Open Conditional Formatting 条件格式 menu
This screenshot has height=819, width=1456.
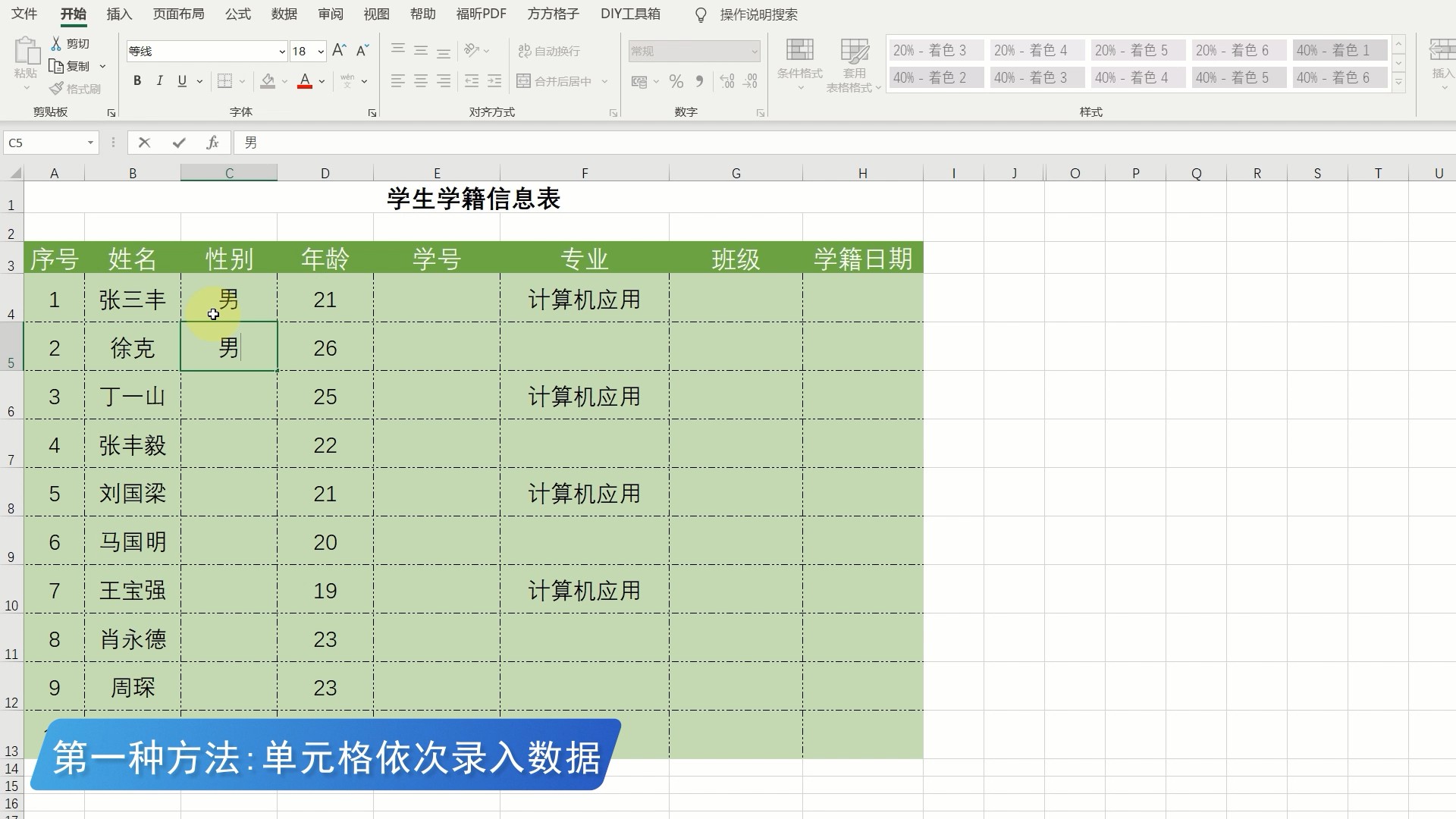click(x=800, y=64)
